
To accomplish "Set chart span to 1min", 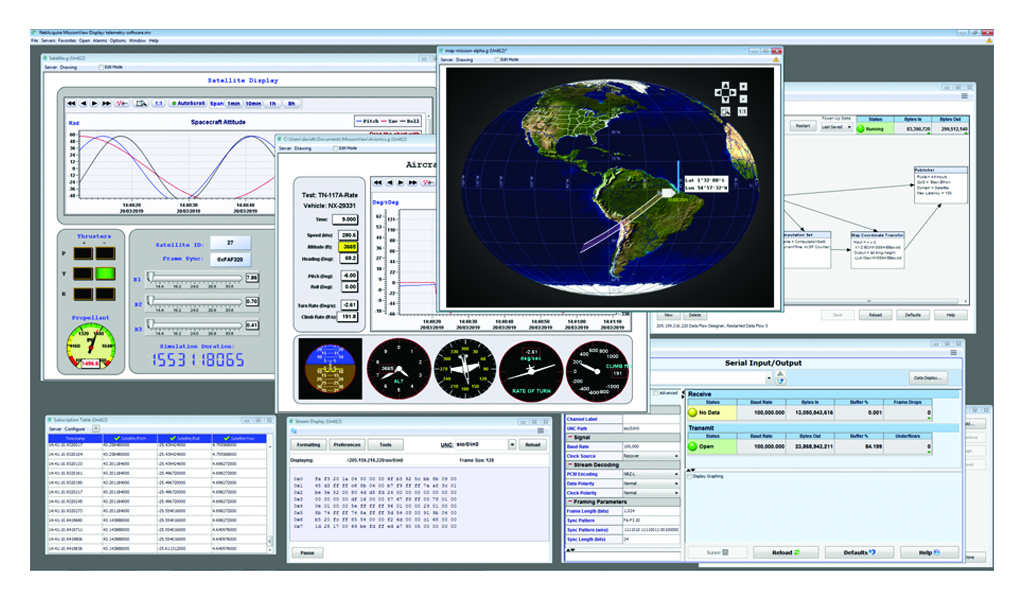I will 234,103.
